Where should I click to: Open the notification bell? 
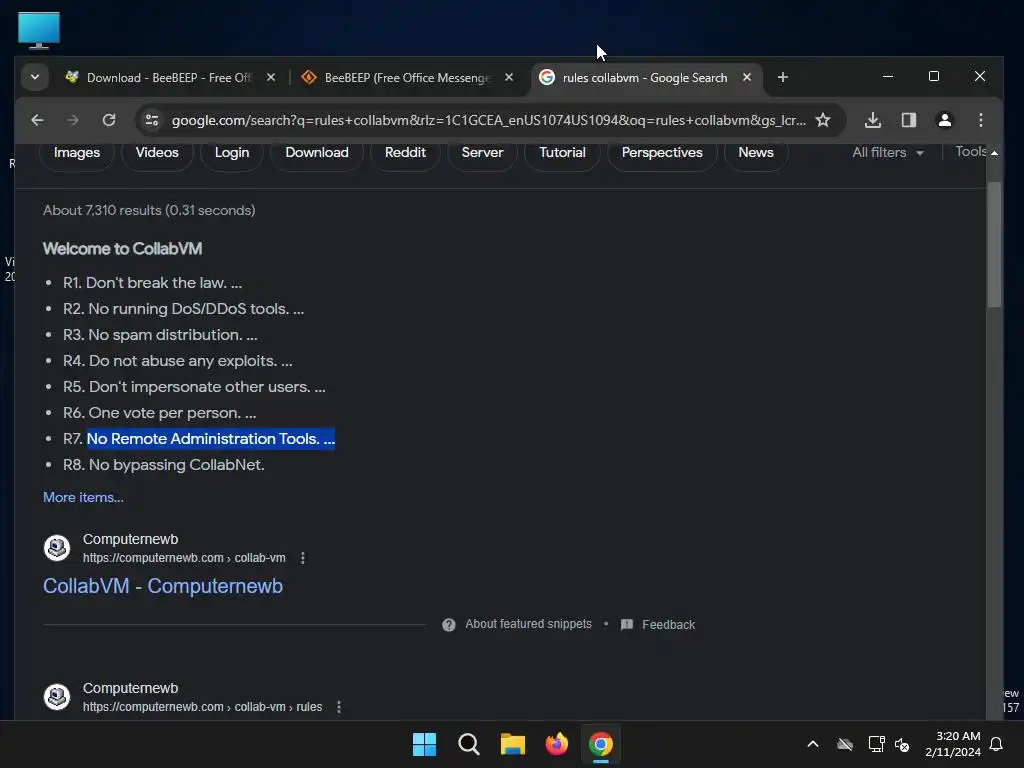tap(996, 744)
